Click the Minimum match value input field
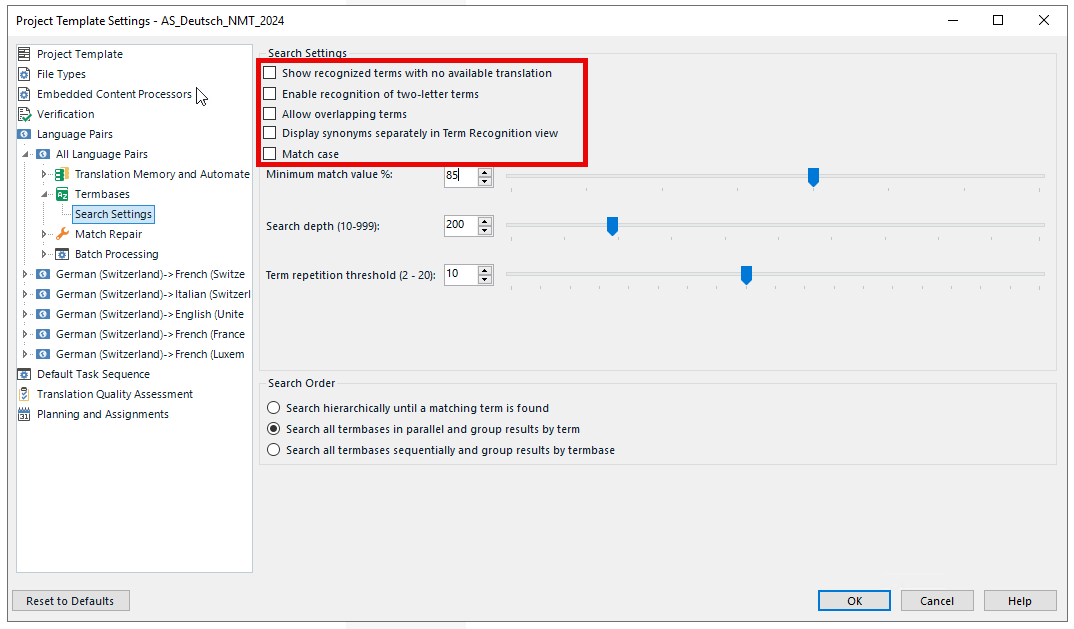1074x629 pixels. 460,176
